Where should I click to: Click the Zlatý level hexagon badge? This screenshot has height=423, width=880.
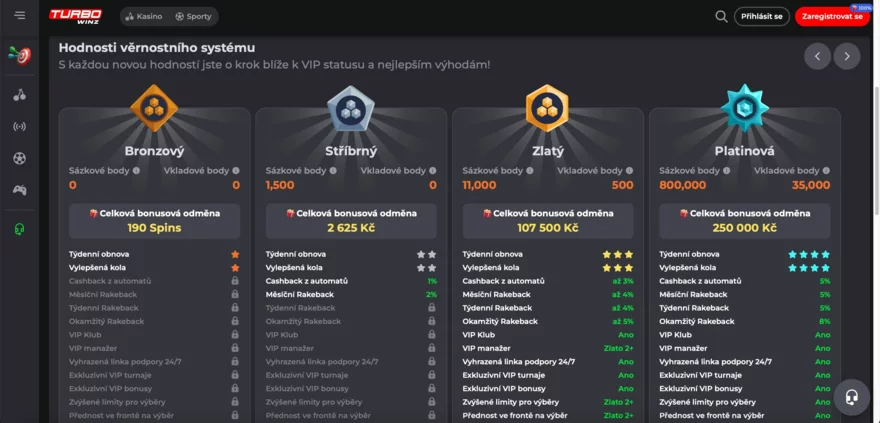point(547,108)
